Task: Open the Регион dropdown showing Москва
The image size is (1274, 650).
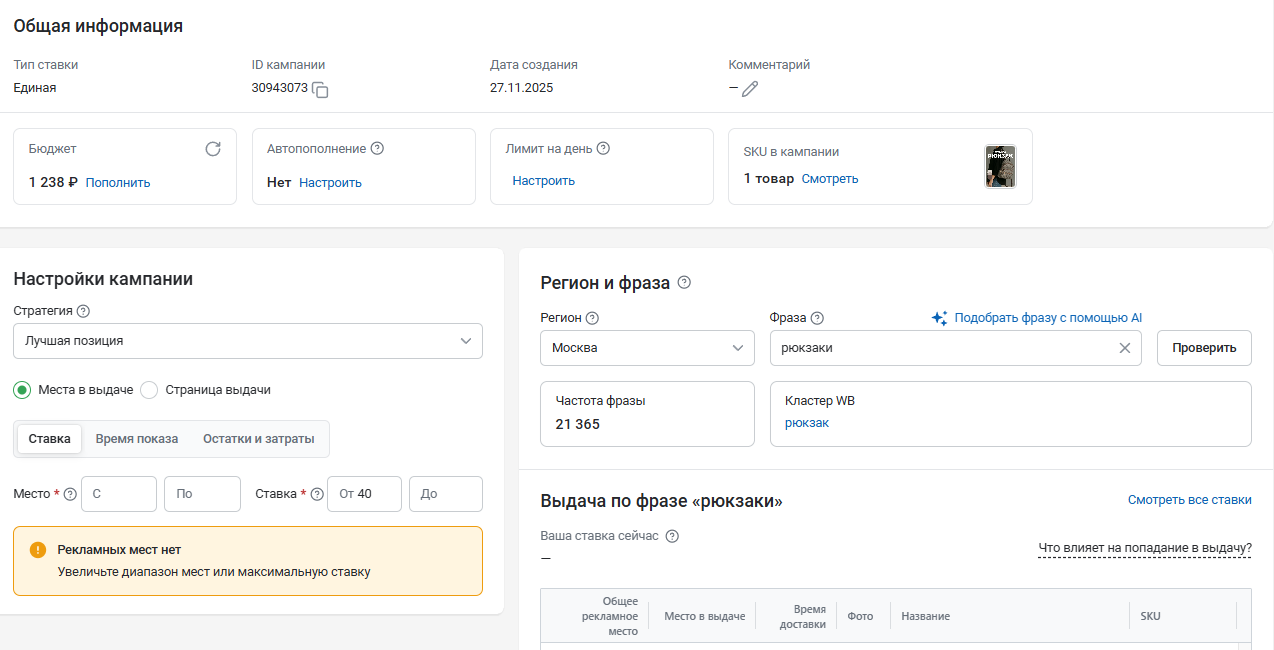Action: point(647,348)
